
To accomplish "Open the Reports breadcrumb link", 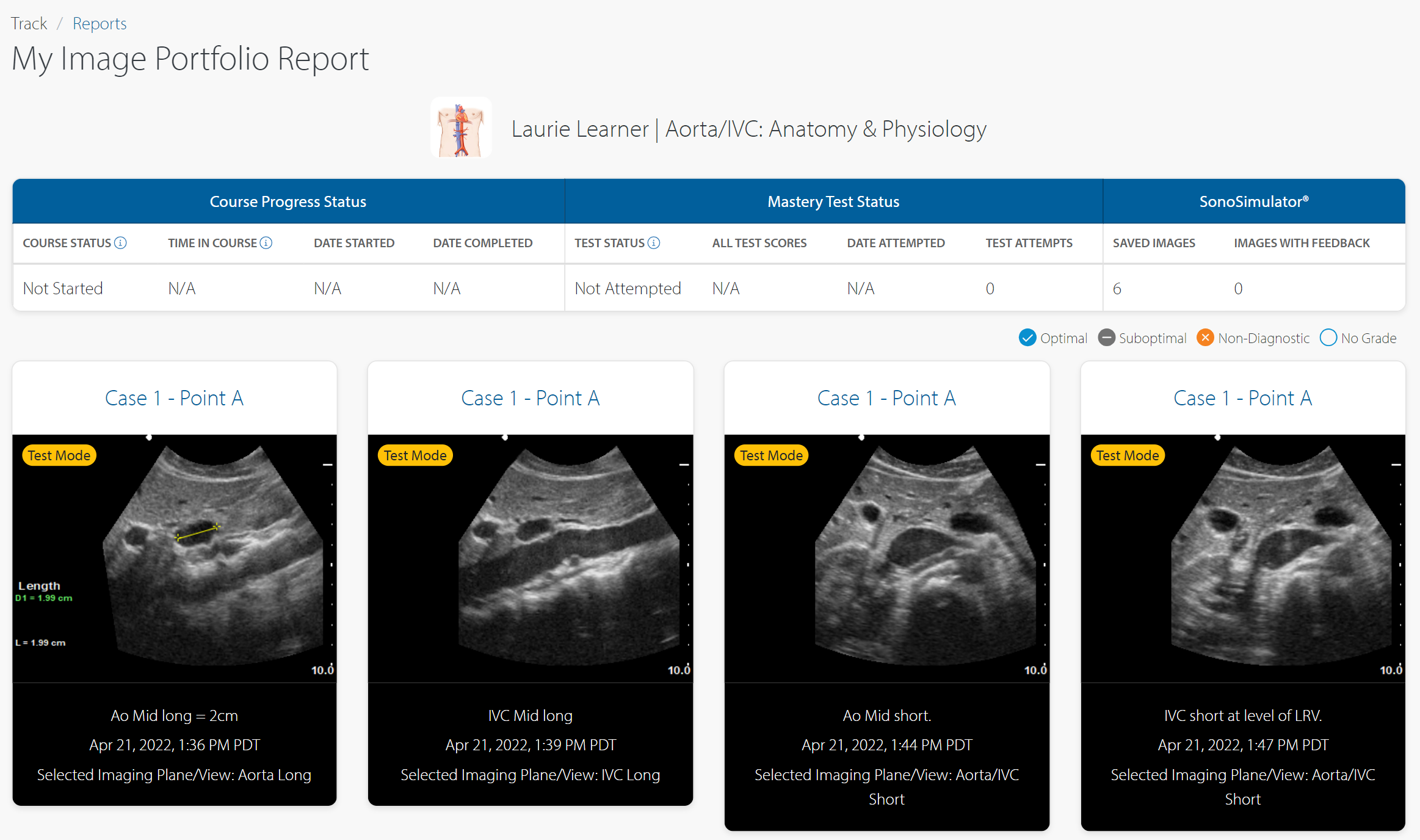I will (x=100, y=23).
